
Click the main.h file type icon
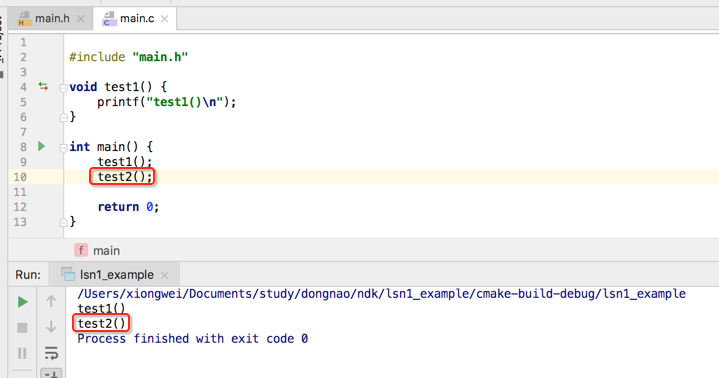point(24,19)
